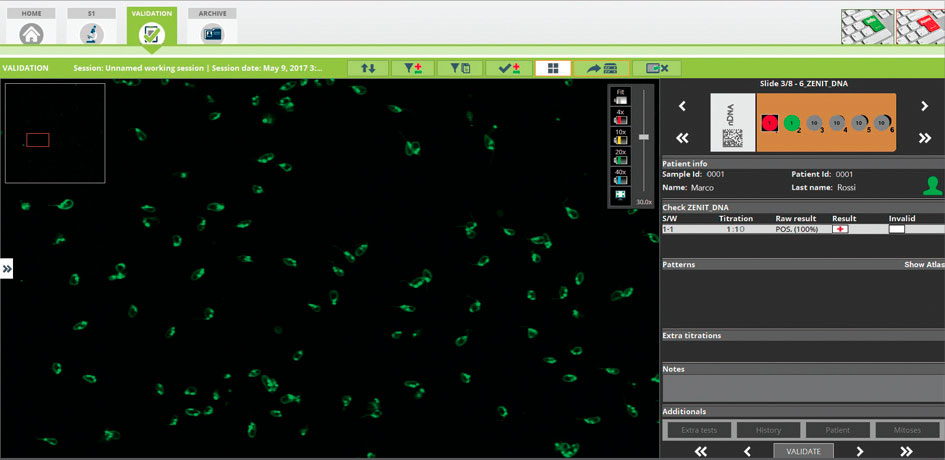The width and height of the screenshot is (945, 460).
Task: Switch to the S1 microscope tab
Action: [x=92, y=28]
